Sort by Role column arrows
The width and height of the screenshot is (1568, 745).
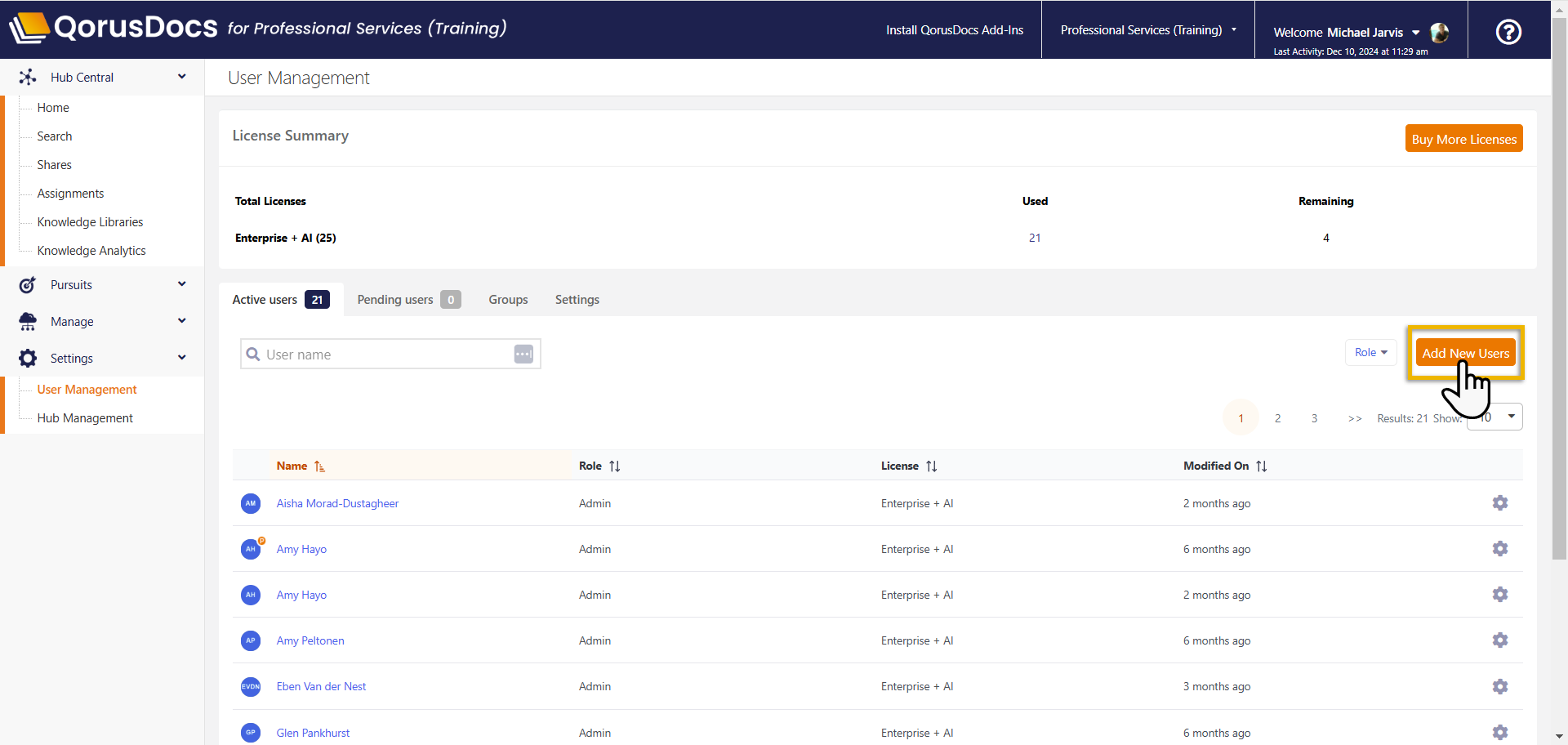coord(615,466)
